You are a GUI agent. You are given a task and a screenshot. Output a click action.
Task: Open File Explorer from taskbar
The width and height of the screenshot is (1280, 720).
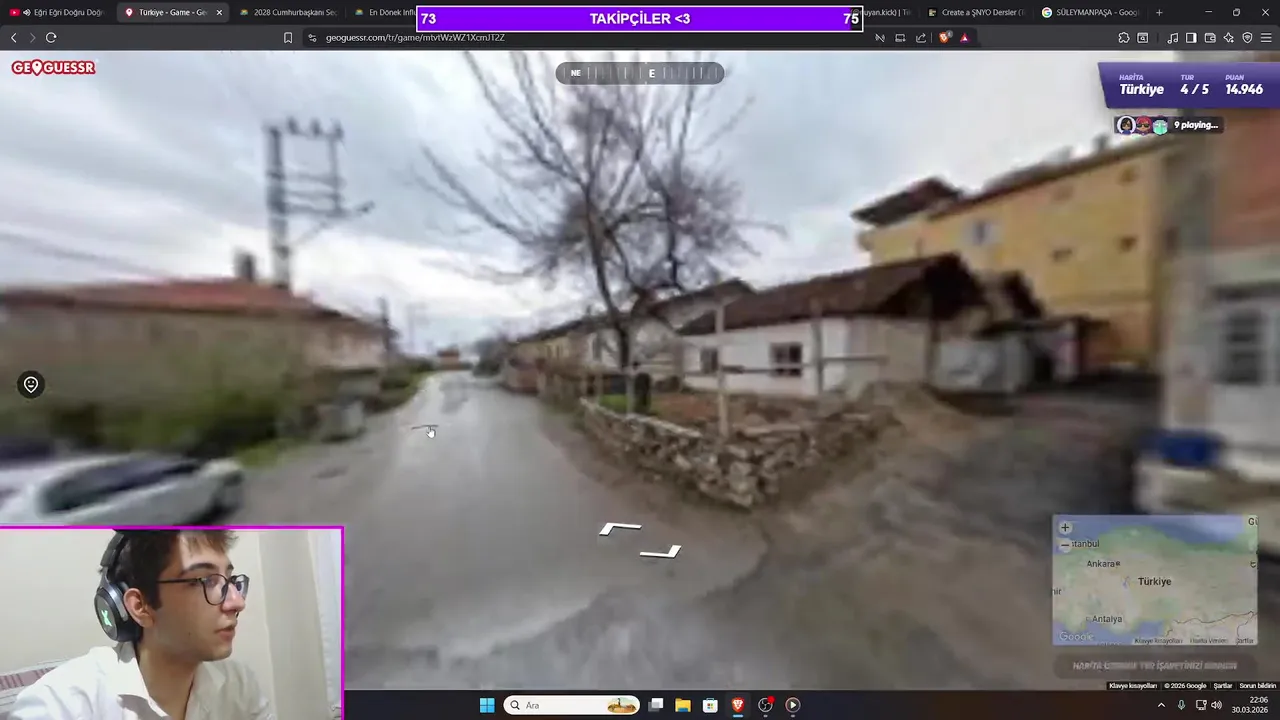coord(683,705)
